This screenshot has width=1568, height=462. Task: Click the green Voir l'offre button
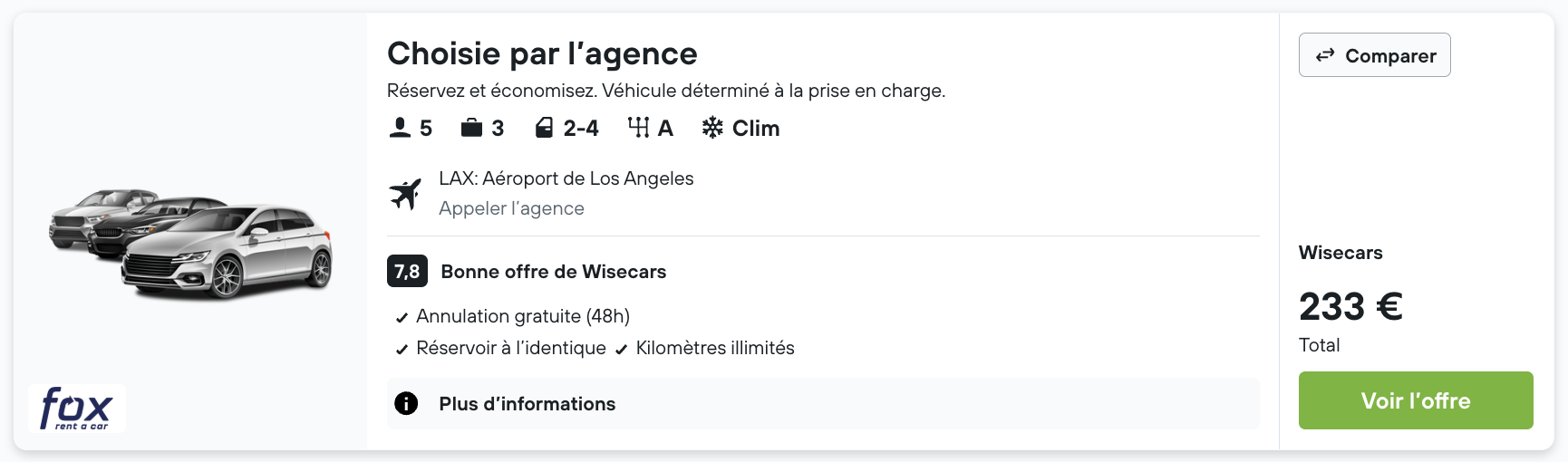(x=1416, y=400)
